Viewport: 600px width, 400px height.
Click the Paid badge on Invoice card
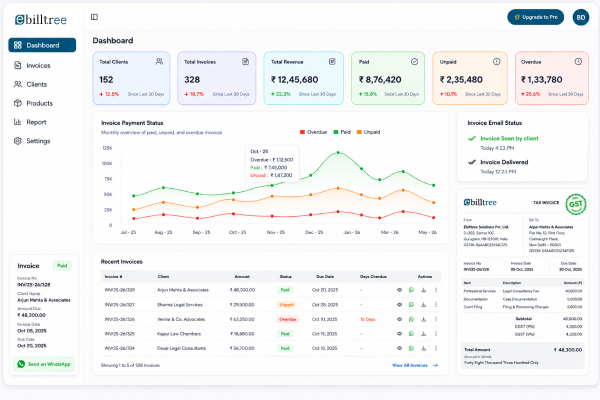pos(62,266)
